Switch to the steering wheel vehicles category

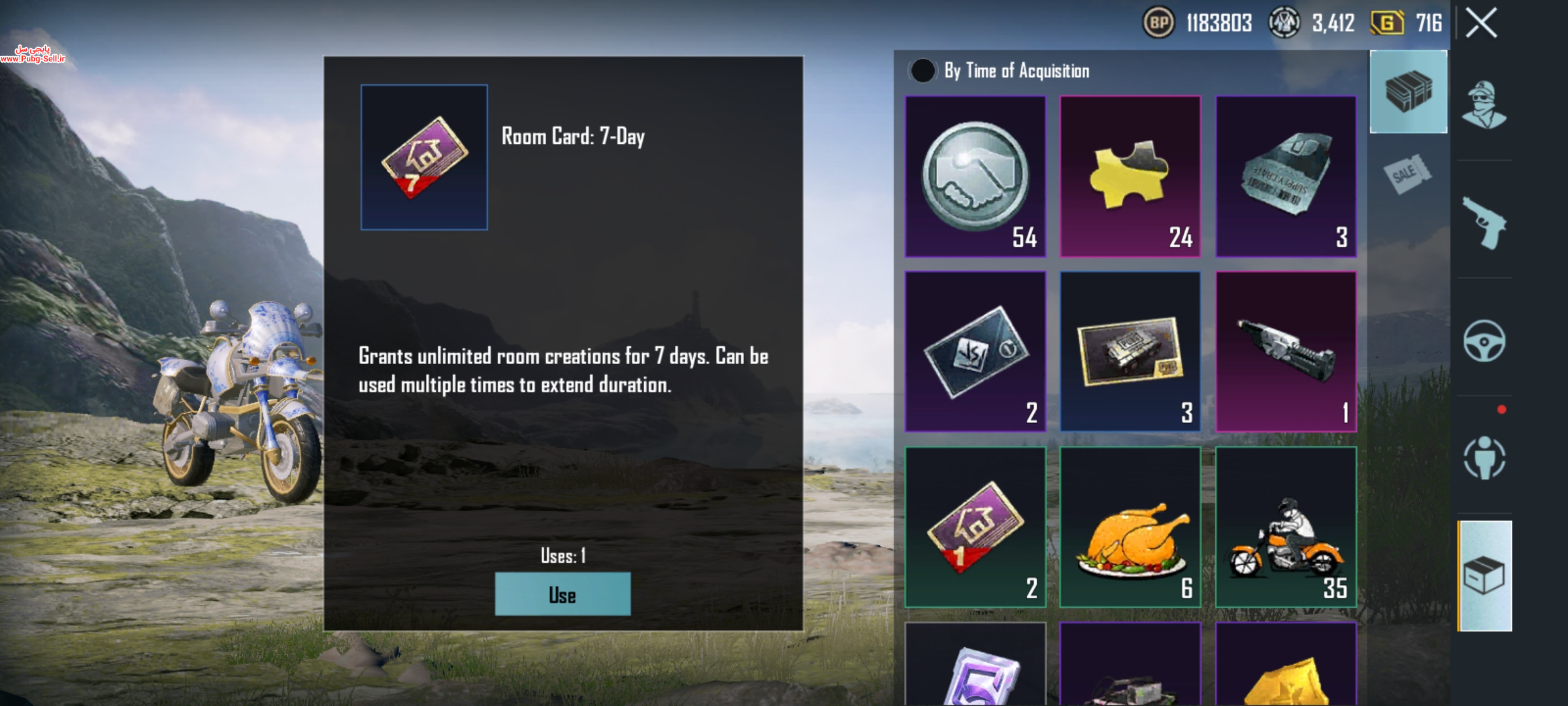[x=1484, y=341]
